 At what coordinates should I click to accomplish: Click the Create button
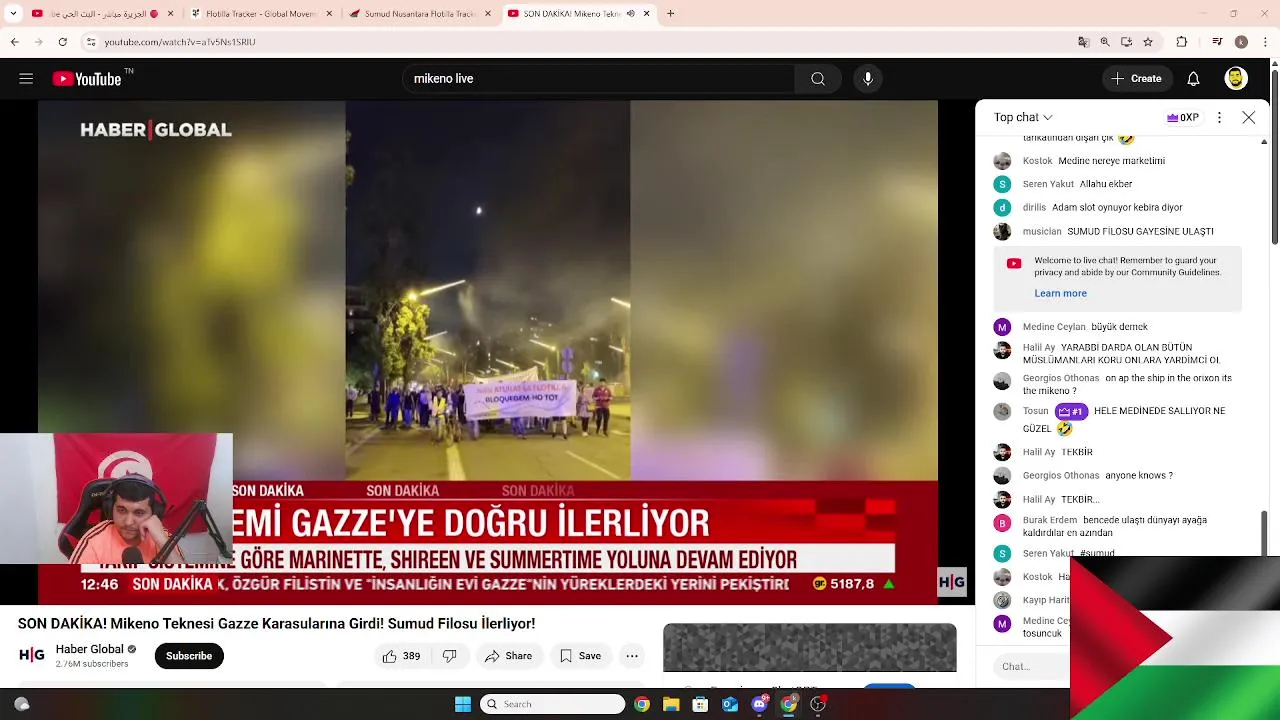1137,79
